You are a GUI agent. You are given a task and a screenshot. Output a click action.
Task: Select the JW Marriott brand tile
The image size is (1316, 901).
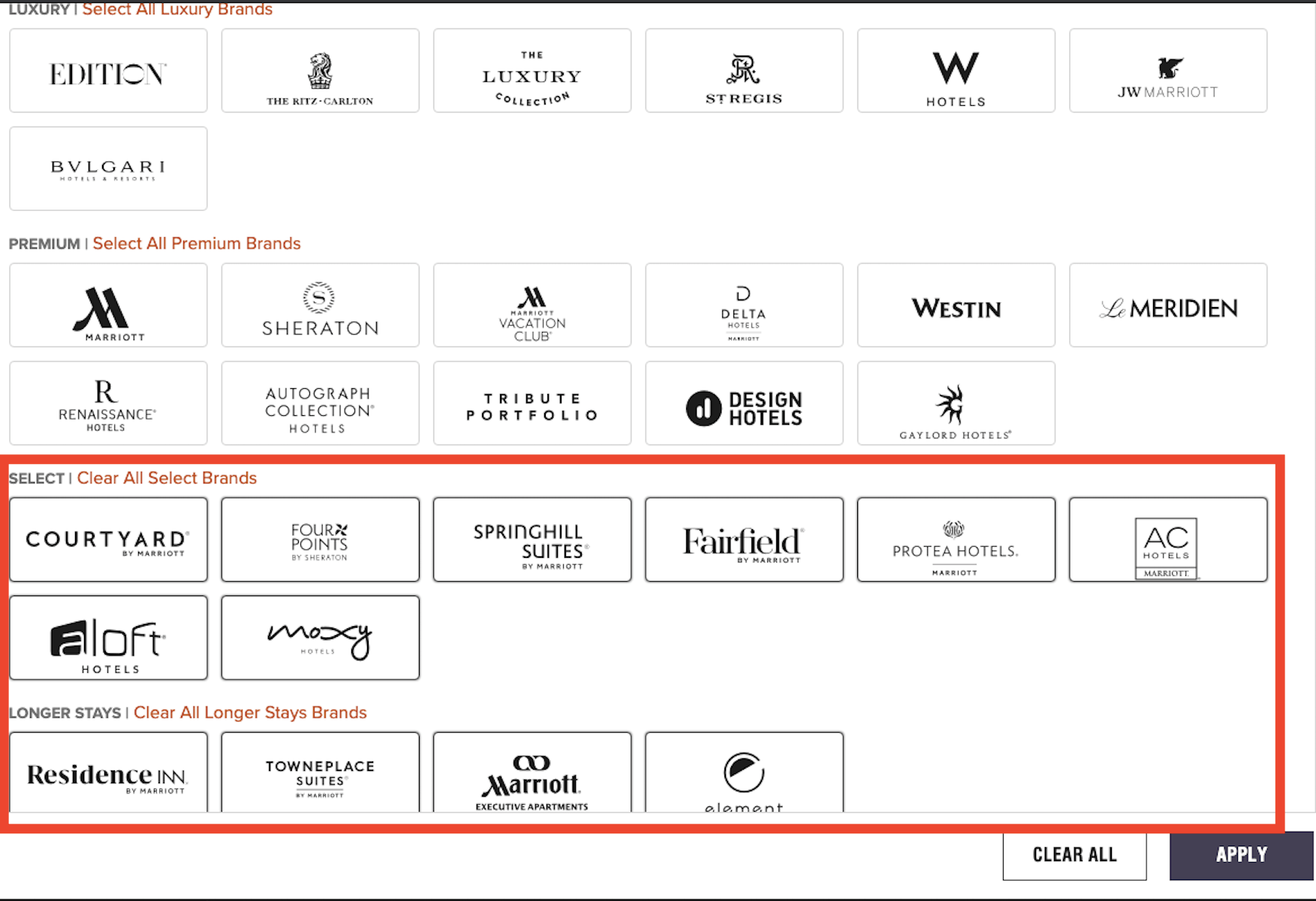[1167, 70]
